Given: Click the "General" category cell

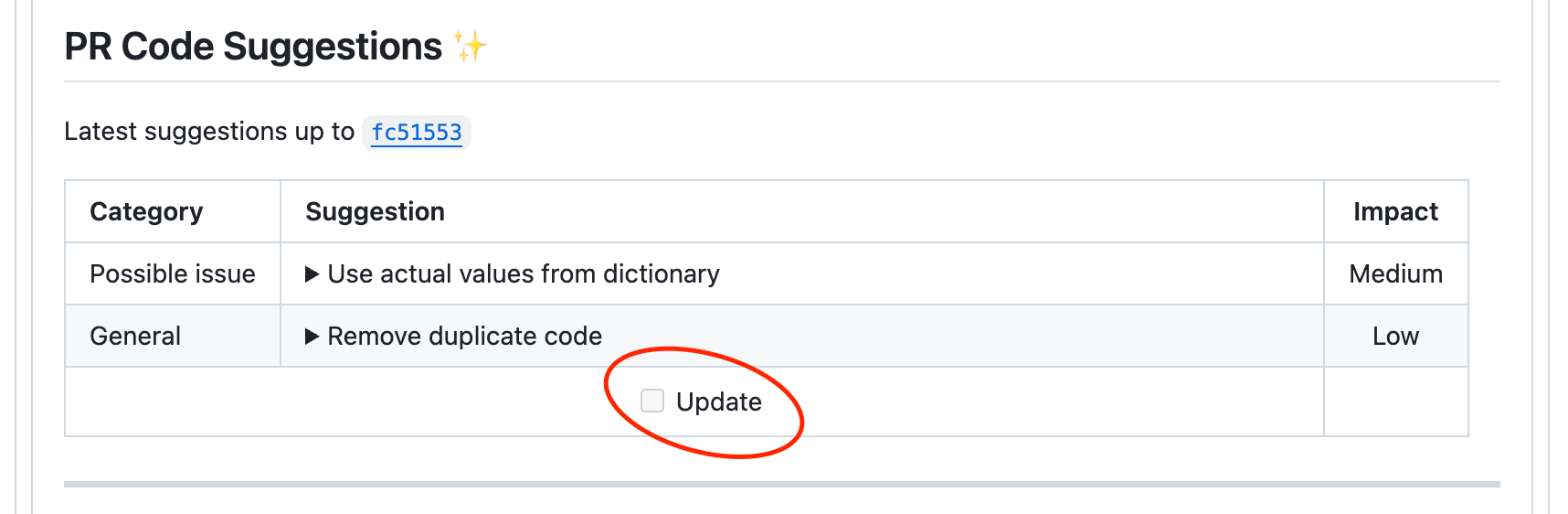Looking at the screenshot, I should tap(135, 337).
